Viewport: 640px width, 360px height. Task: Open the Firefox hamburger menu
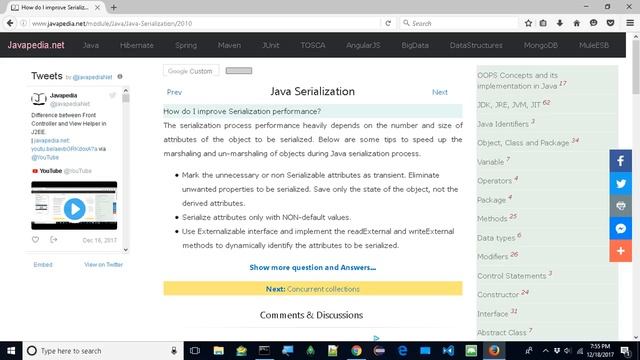630,23
